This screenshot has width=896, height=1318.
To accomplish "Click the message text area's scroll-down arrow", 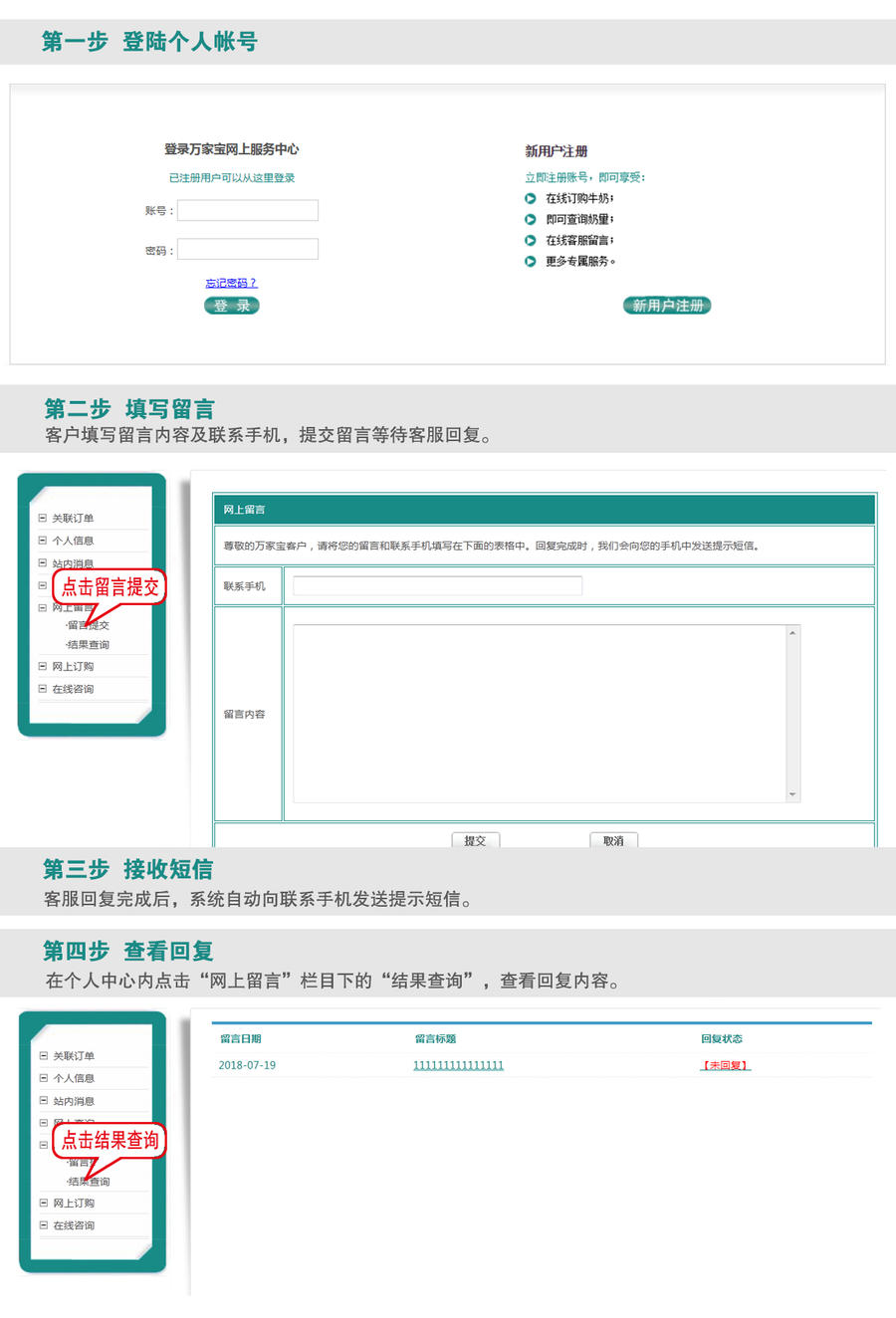I will pos(792,794).
